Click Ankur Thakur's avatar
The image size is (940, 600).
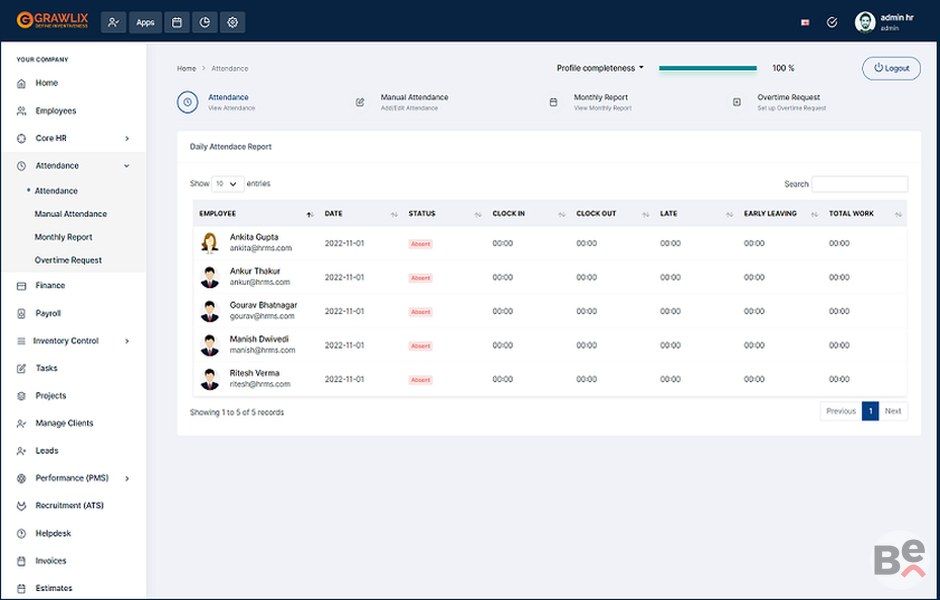tap(209, 278)
